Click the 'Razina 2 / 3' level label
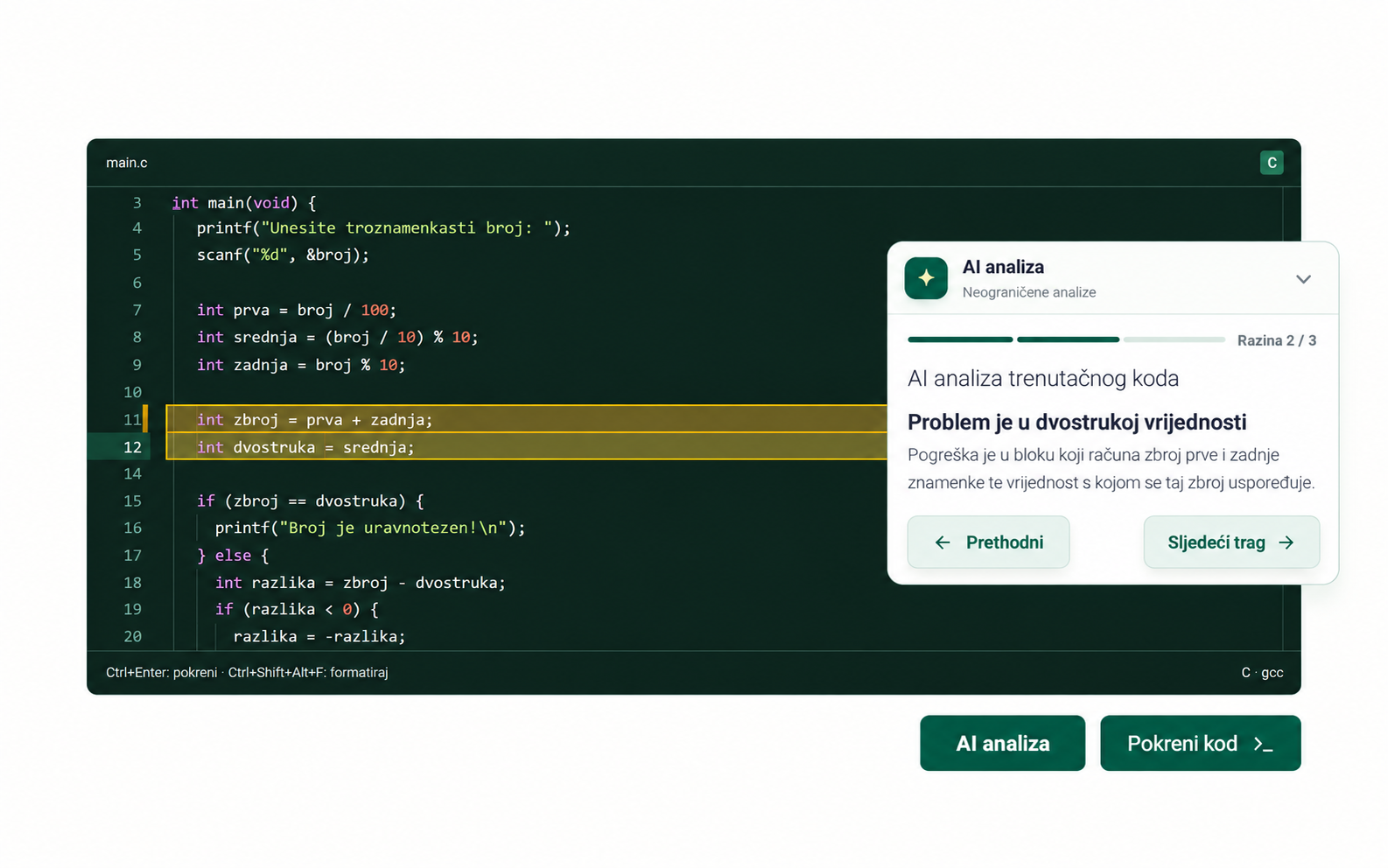1388x868 pixels. [1277, 340]
